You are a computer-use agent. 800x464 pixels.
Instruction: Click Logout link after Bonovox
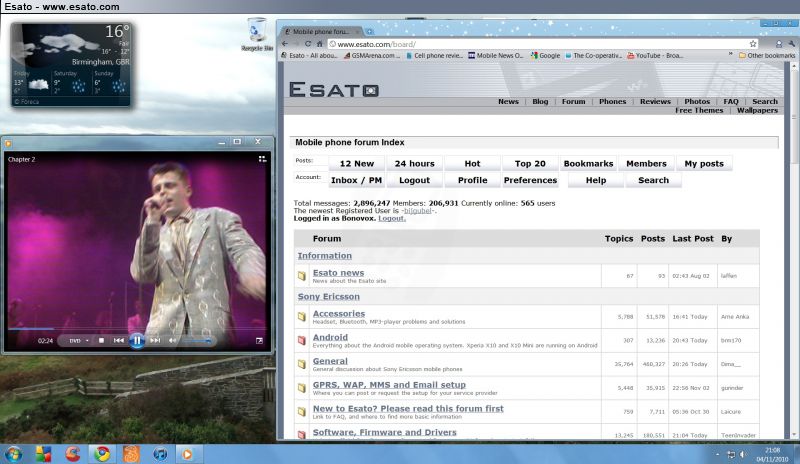coord(392,218)
